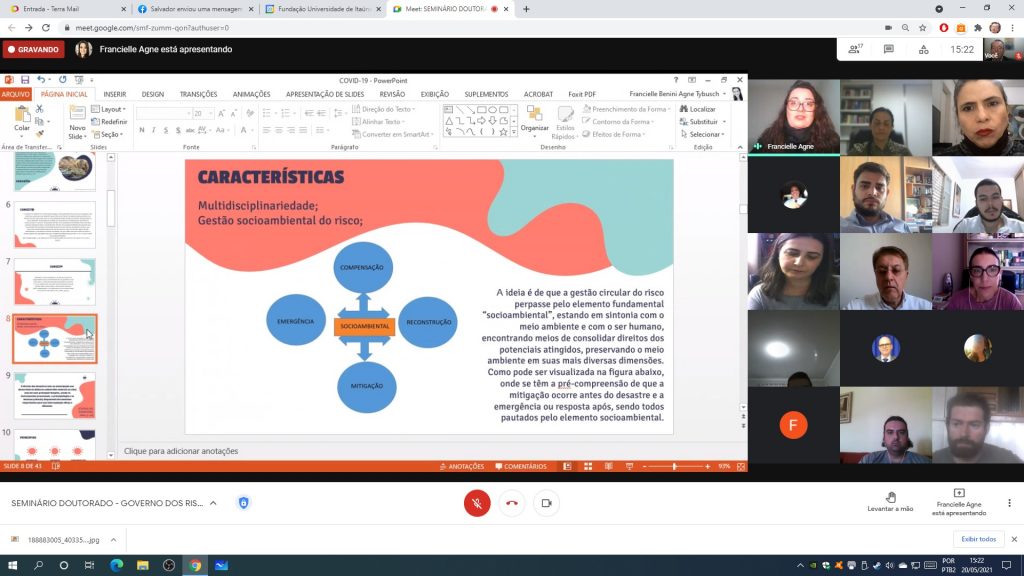Turn on the camera in Meet
The height and width of the screenshot is (576, 1024).
(x=546, y=503)
